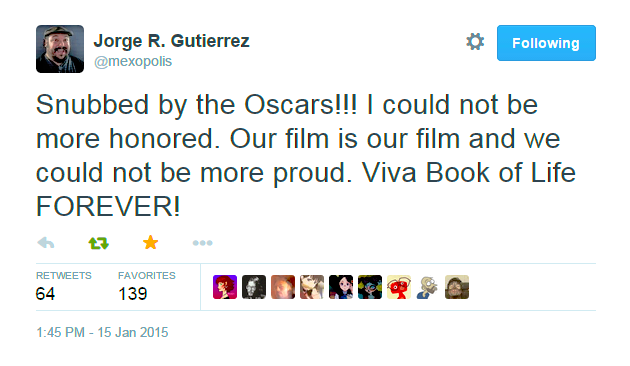The height and width of the screenshot is (366, 630).
Task: Select the teal-masked character avatar
Action: pos(370,287)
